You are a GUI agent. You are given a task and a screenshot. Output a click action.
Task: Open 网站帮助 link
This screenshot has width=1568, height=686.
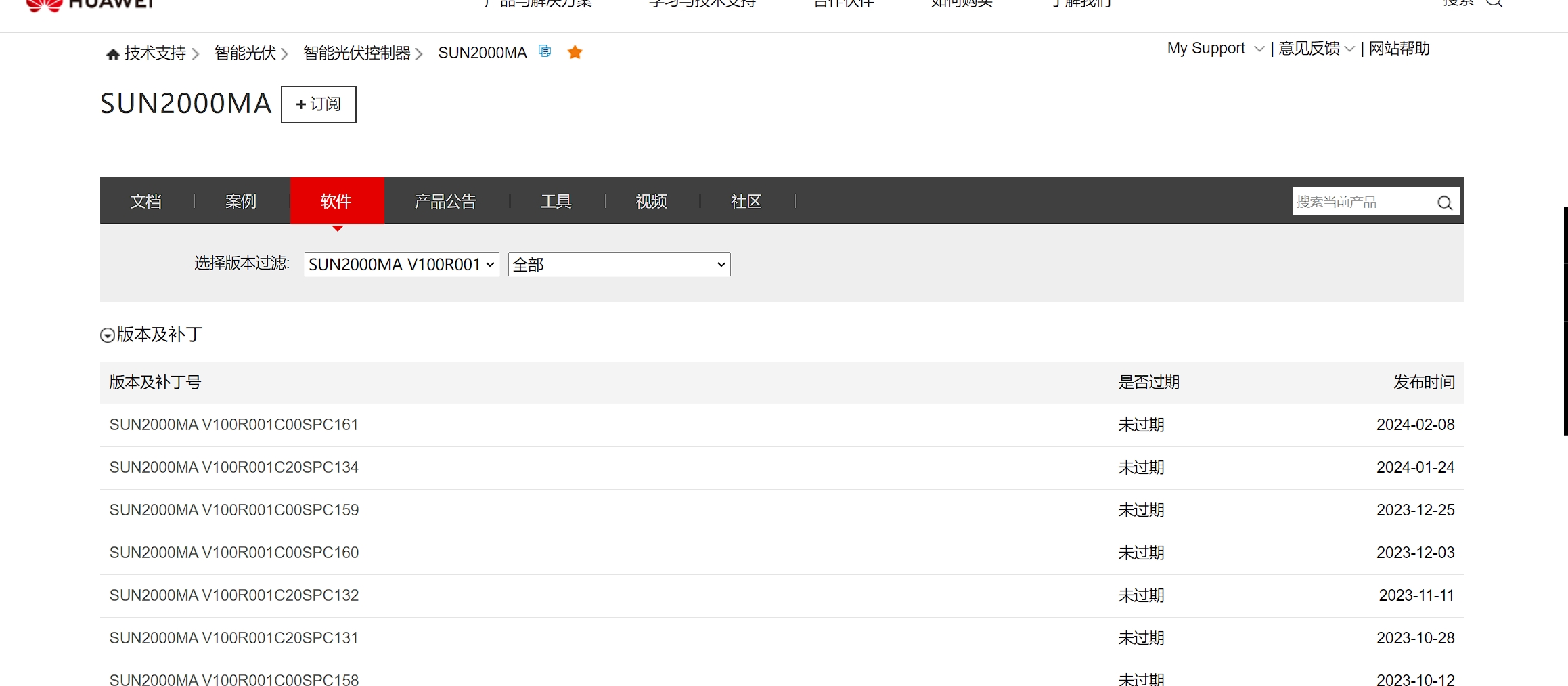[x=1399, y=49]
